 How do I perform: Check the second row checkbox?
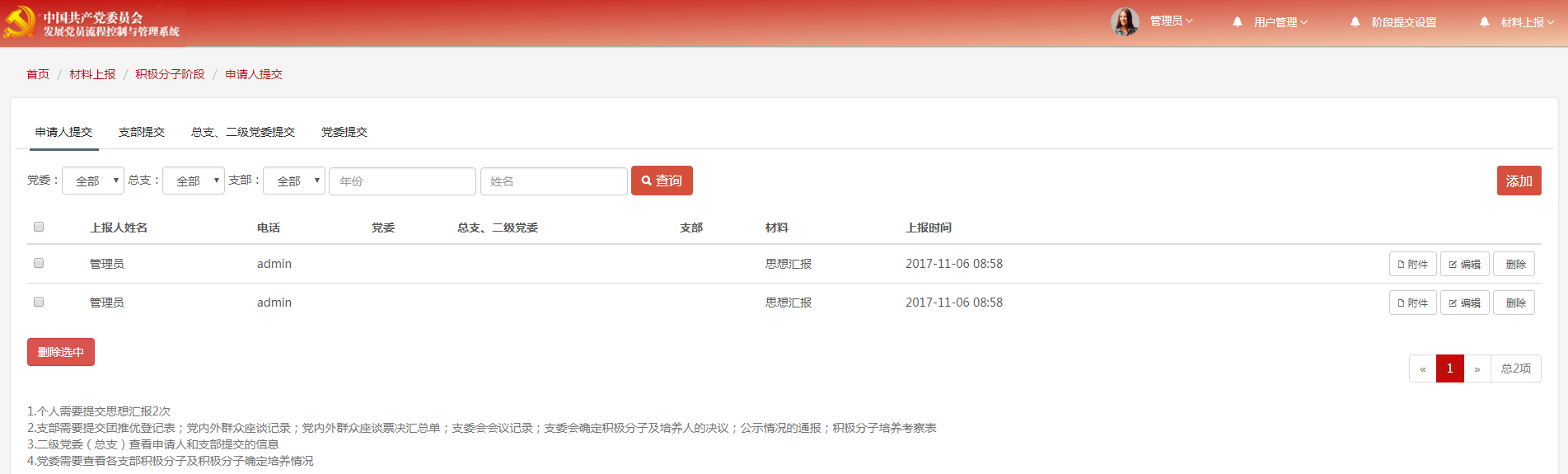[39, 302]
